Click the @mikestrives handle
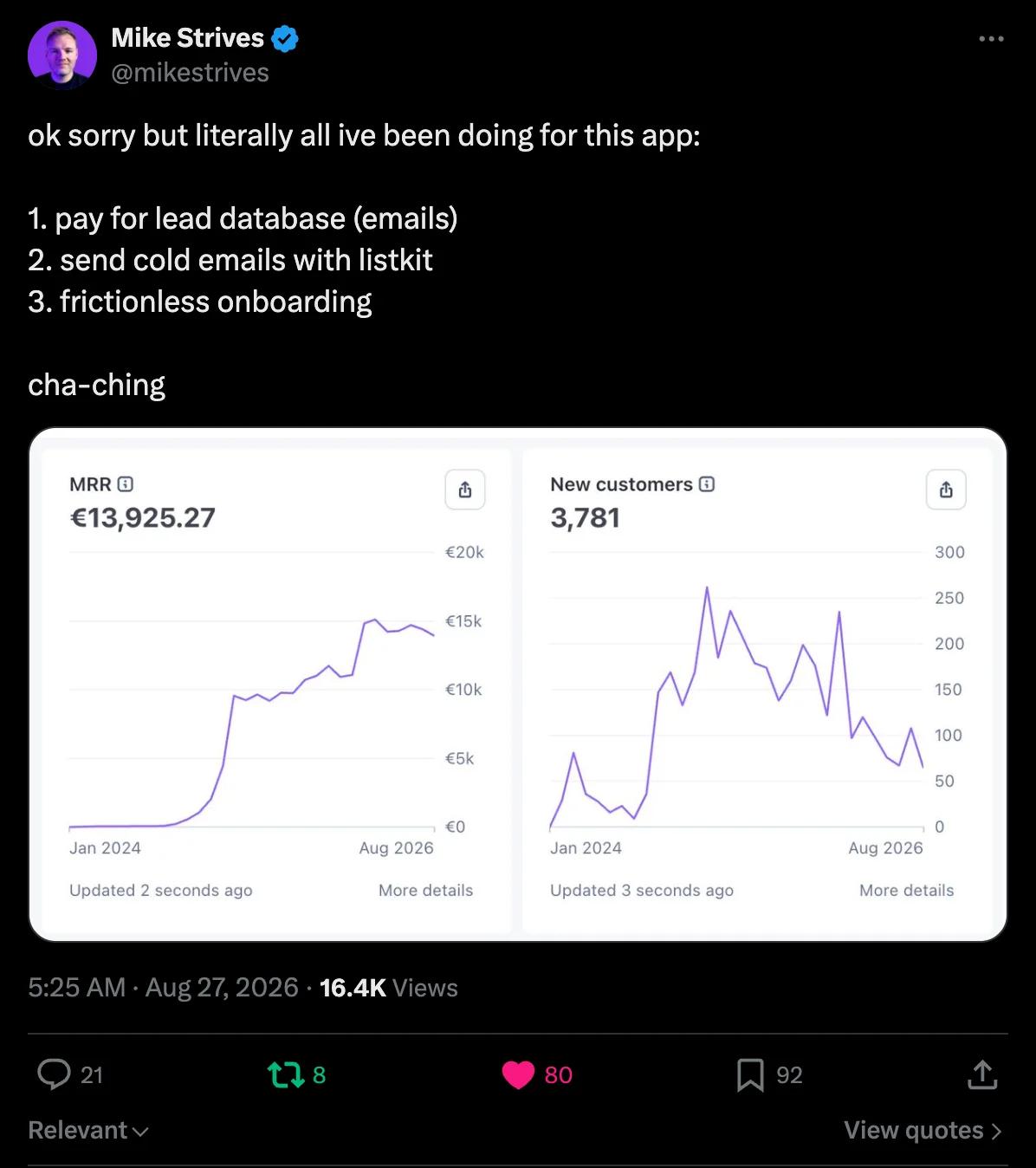 (191, 73)
